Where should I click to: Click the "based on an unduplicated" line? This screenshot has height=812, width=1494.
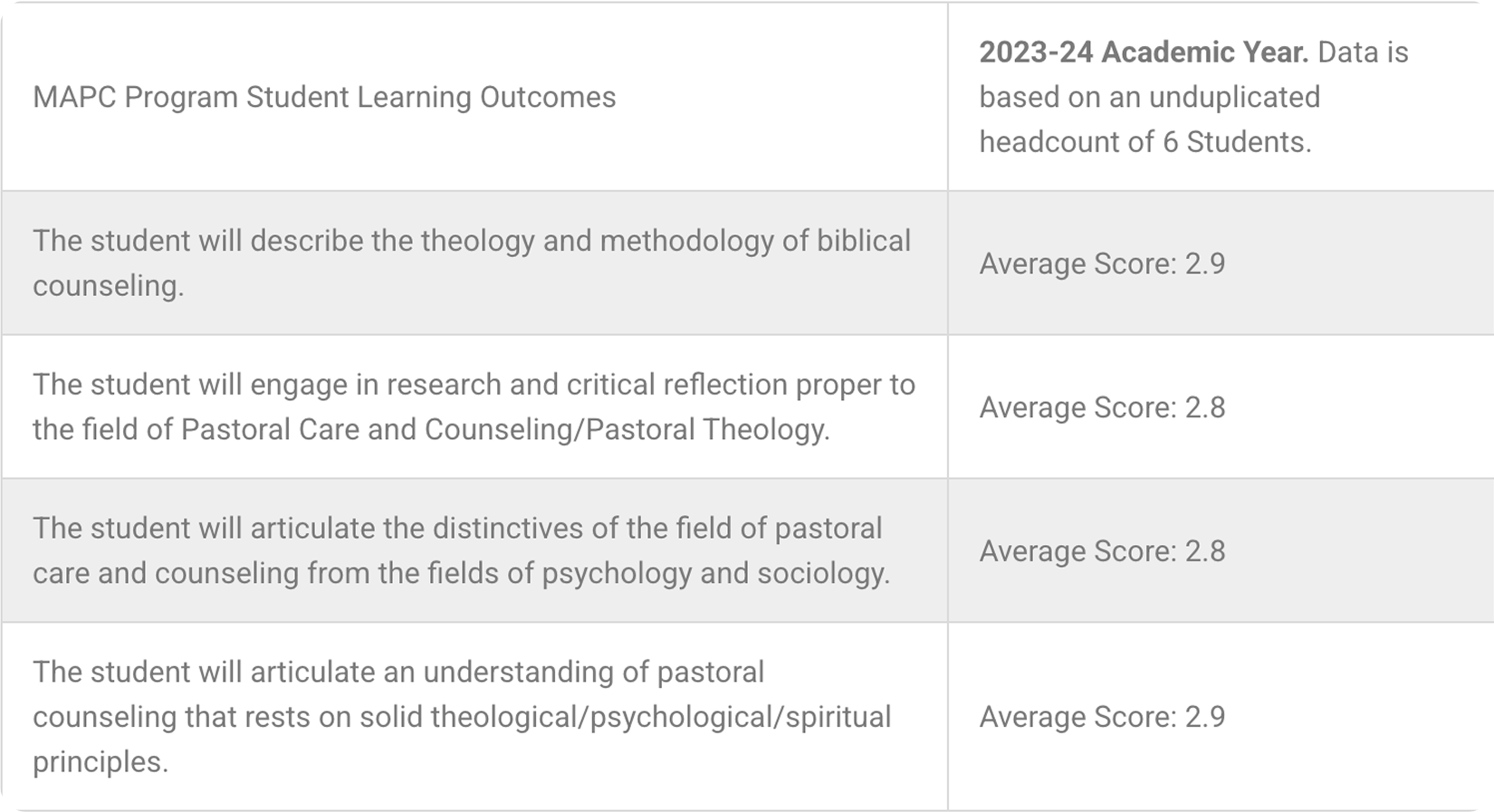click(1149, 97)
